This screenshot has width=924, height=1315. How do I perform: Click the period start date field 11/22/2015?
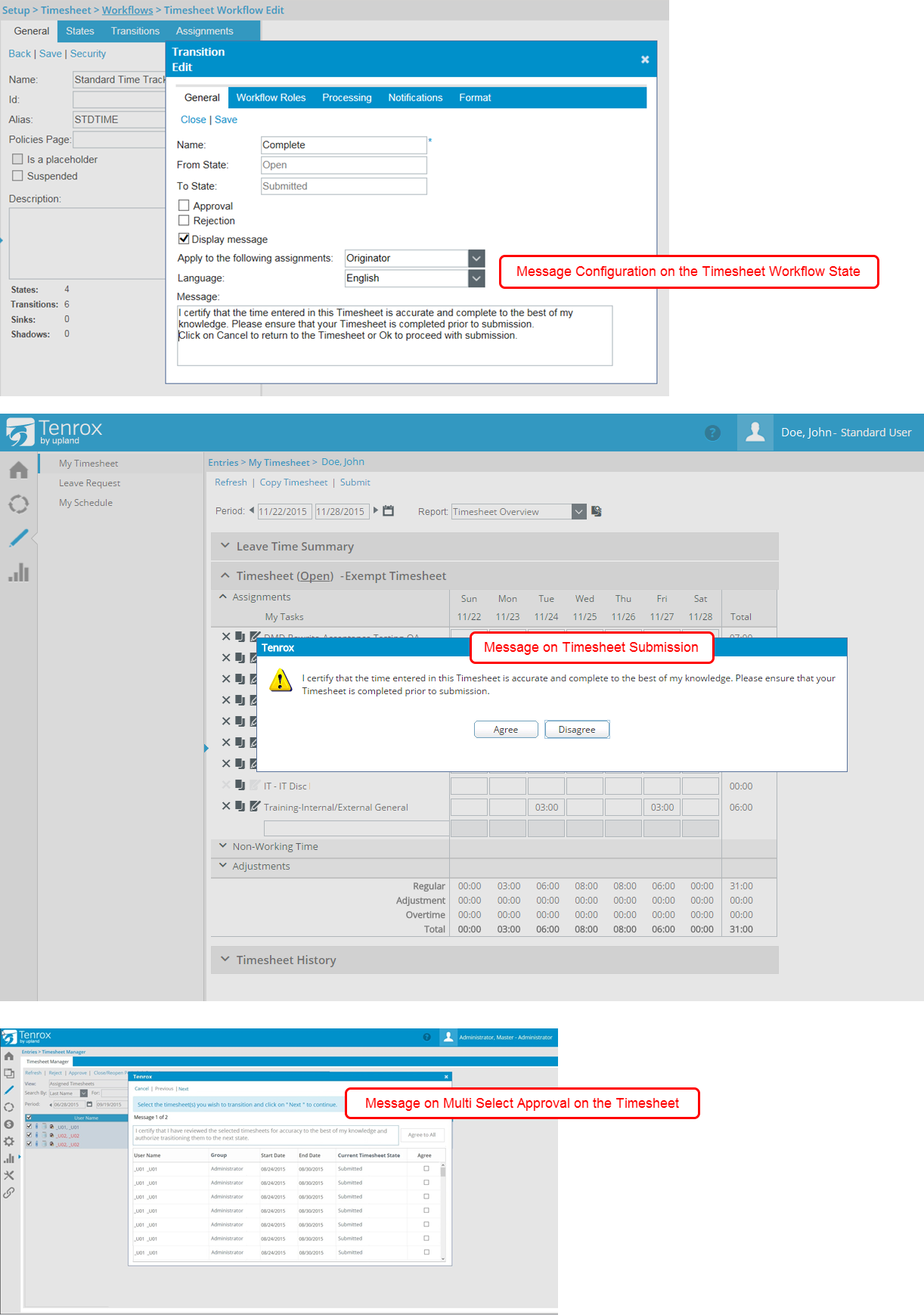[284, 511]
